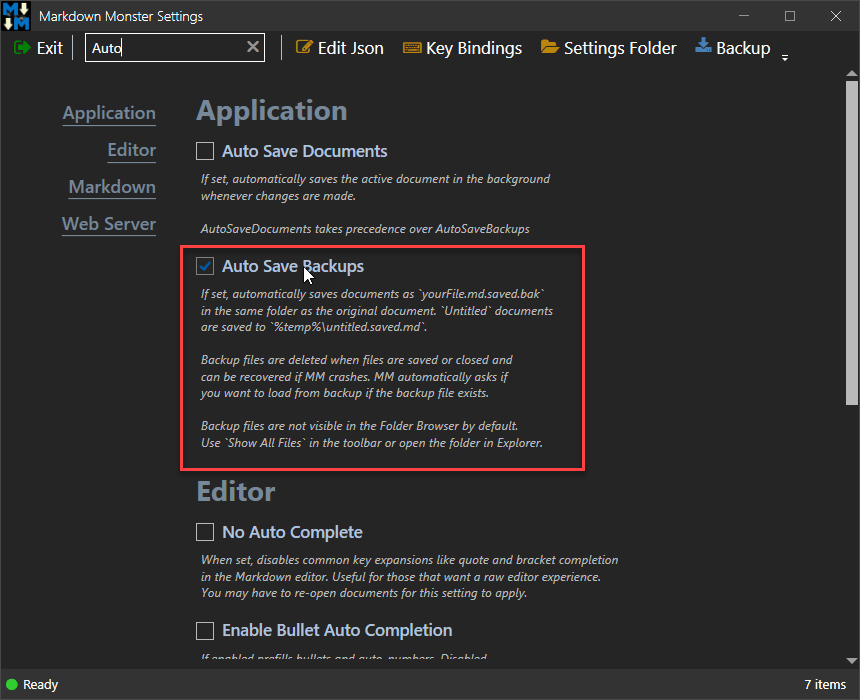This screenshot has width=860, height=700.
Task: Jump to the Web Server section link
Action: pyautogui.click(x=109, y=224)
